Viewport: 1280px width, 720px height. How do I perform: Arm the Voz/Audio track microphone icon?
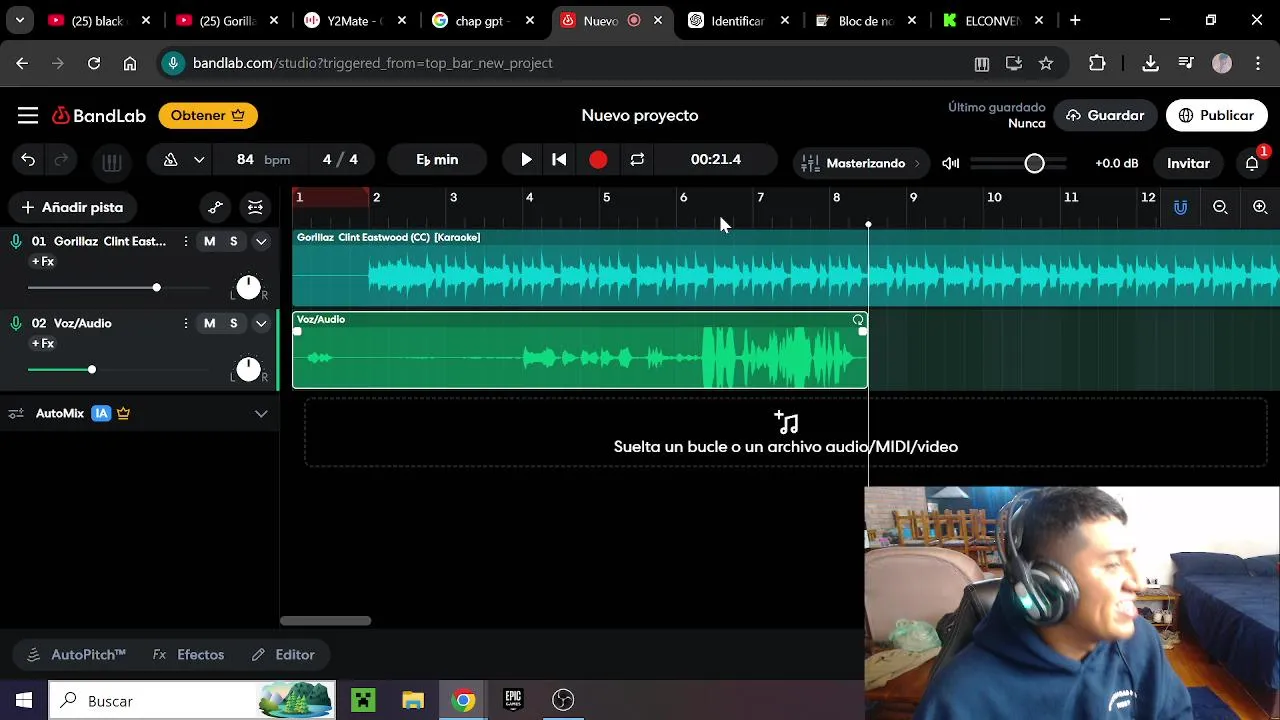pyautogui.click(x=16, y=323)
